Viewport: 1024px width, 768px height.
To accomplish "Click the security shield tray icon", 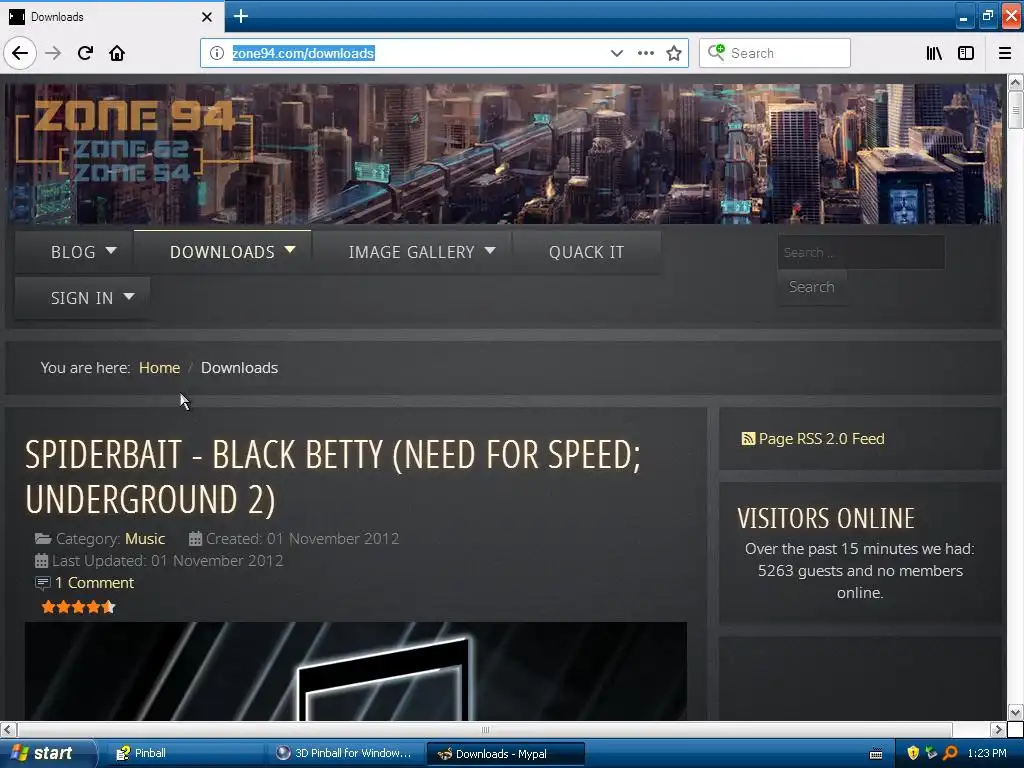I will click(x=913, y=754).
